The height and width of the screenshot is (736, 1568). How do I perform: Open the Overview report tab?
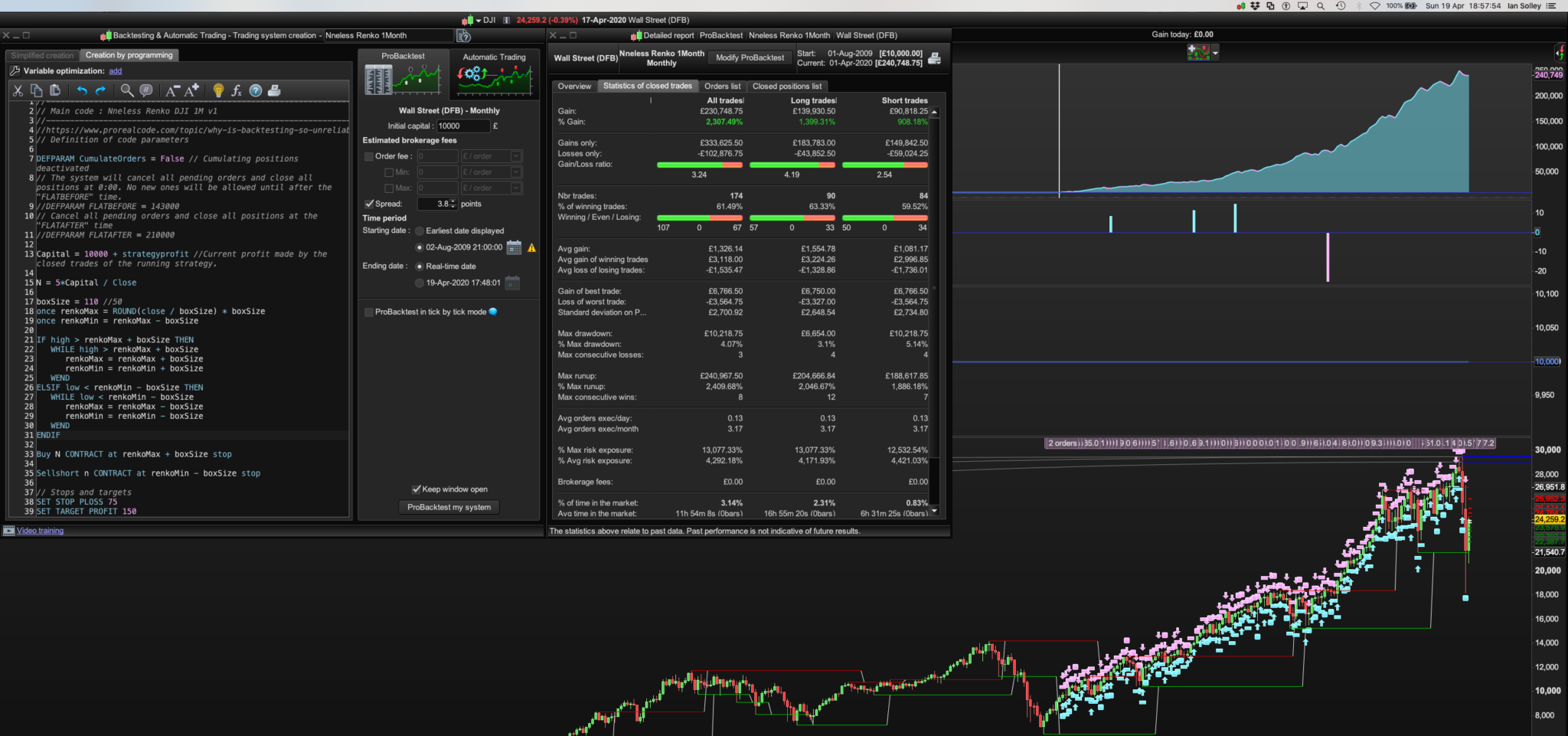pos(574,87)
